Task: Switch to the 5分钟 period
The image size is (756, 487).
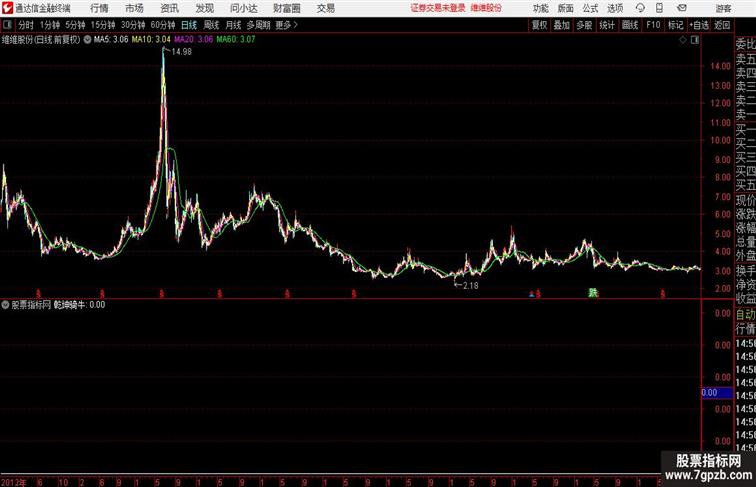Action: tap(75, 25)
